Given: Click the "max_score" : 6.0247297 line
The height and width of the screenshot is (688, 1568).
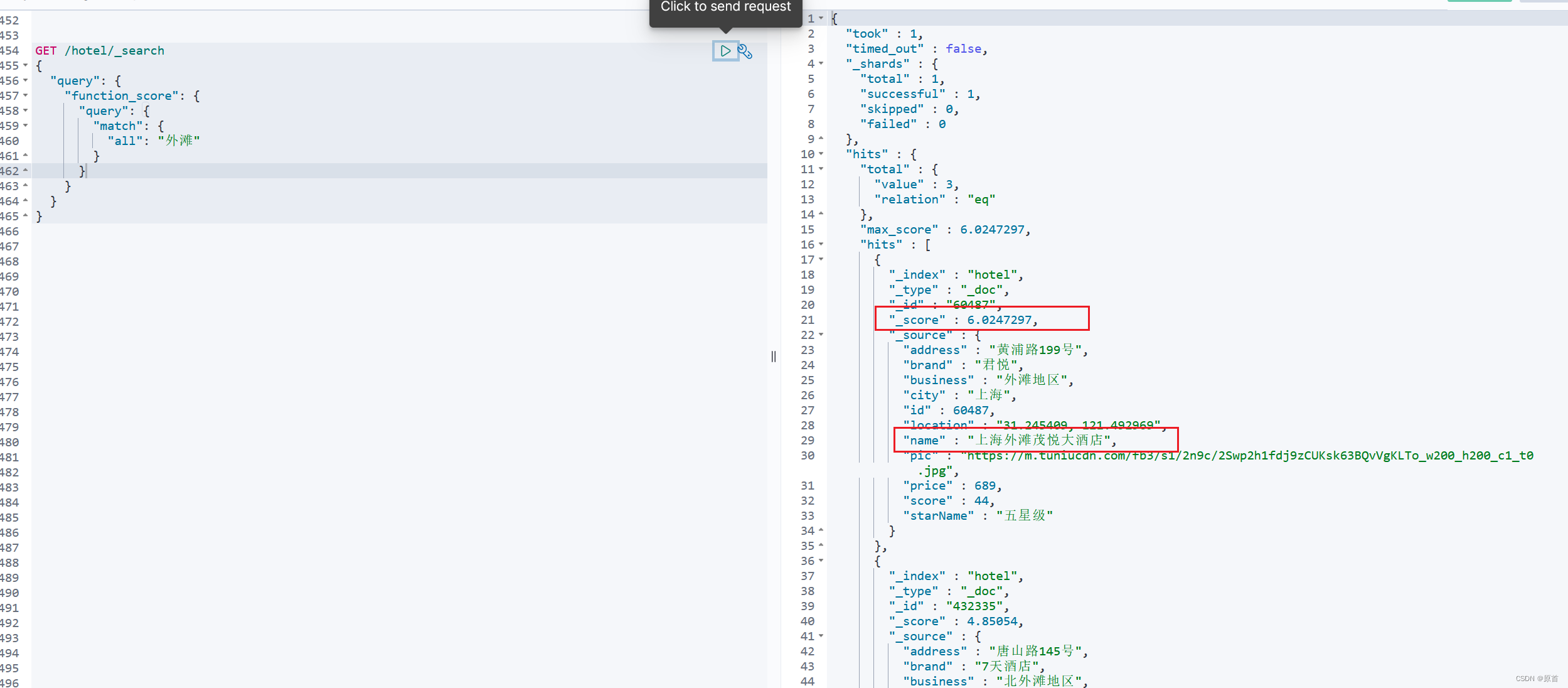Looking at the screenshot, I should [946, 230].
